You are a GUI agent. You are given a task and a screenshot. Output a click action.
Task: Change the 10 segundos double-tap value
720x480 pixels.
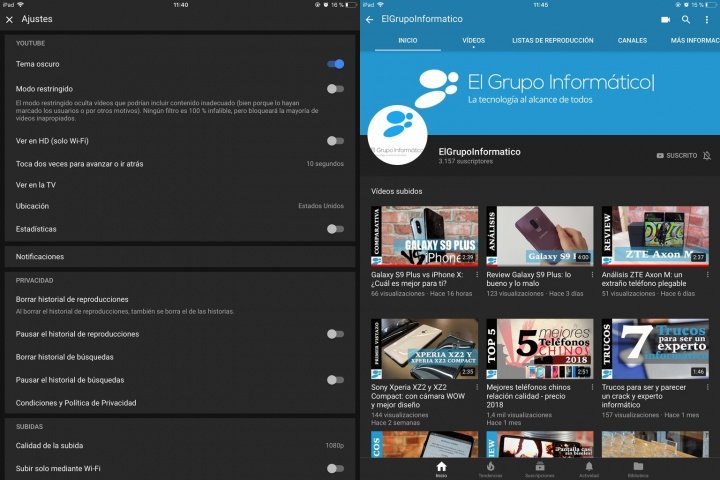click(x=325, y=164)
